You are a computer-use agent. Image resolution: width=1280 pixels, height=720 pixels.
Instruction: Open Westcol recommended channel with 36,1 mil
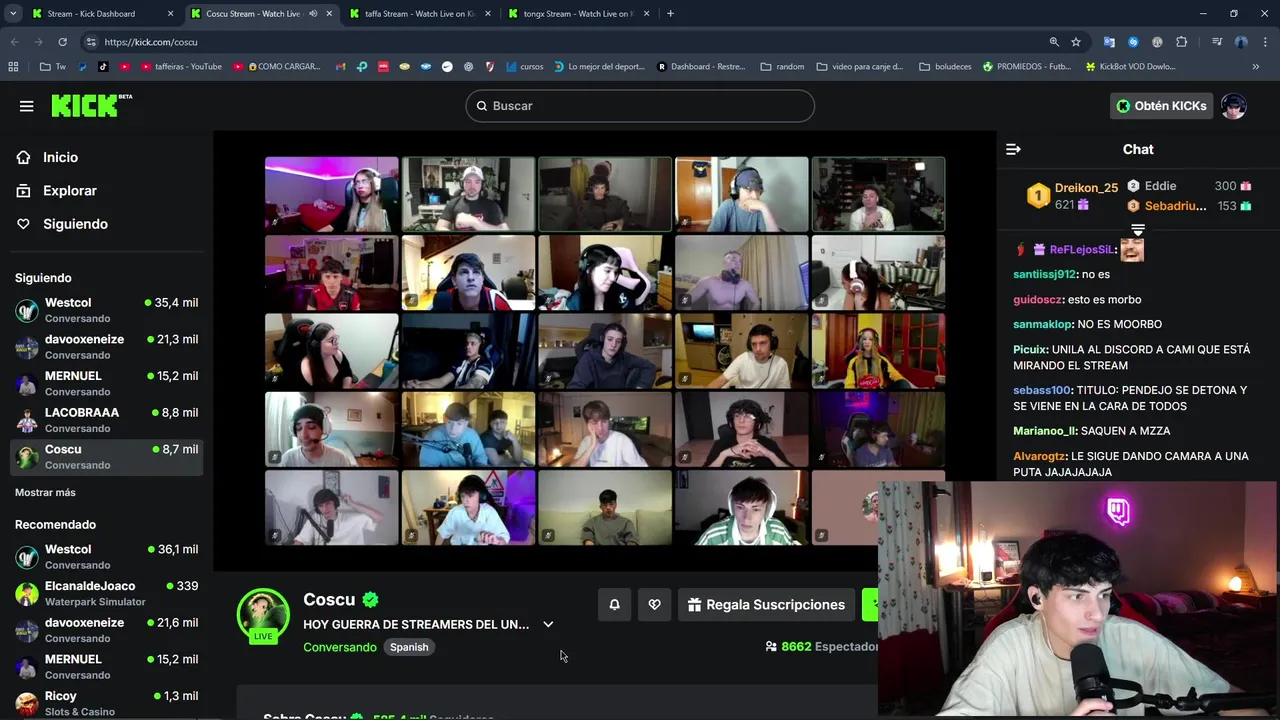point(106,557)
